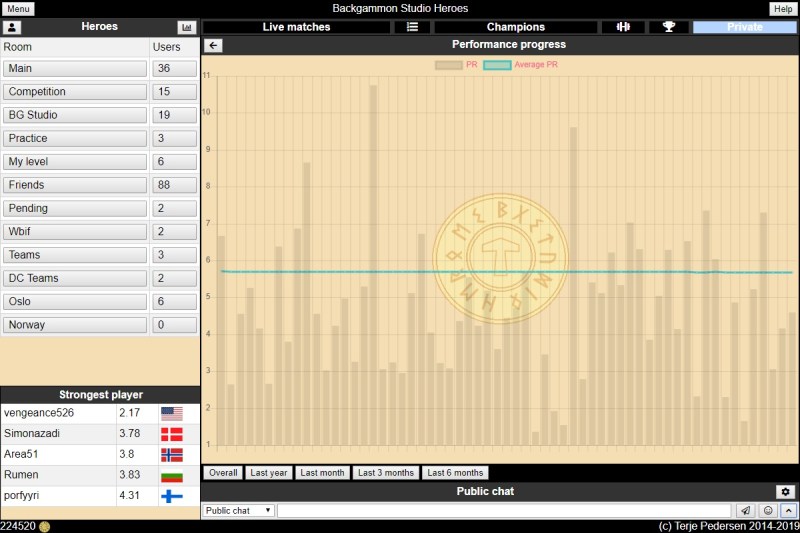Open public chat settings gear
The width and height of the screenshot is (800, 533).
click(785, 492)
